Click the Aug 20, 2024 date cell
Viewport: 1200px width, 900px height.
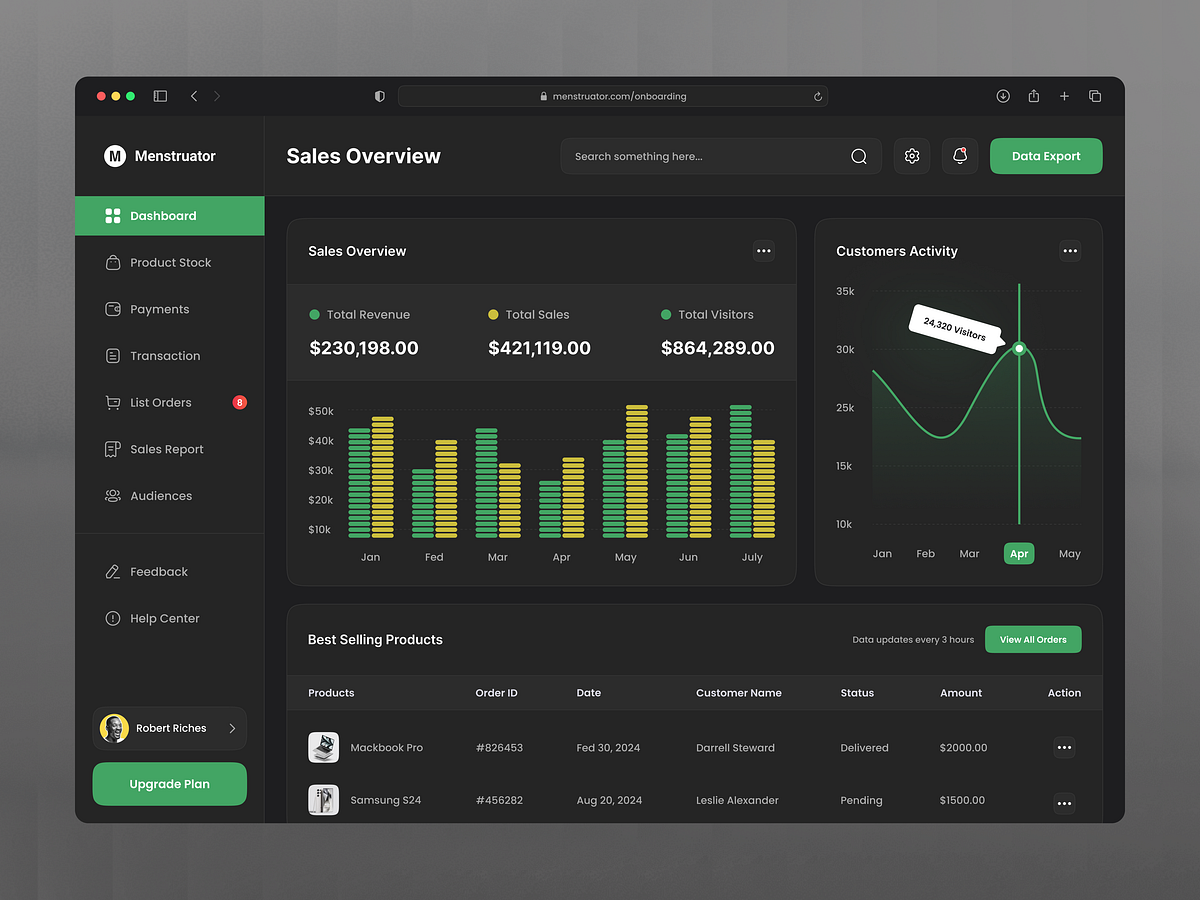(608, 800)
